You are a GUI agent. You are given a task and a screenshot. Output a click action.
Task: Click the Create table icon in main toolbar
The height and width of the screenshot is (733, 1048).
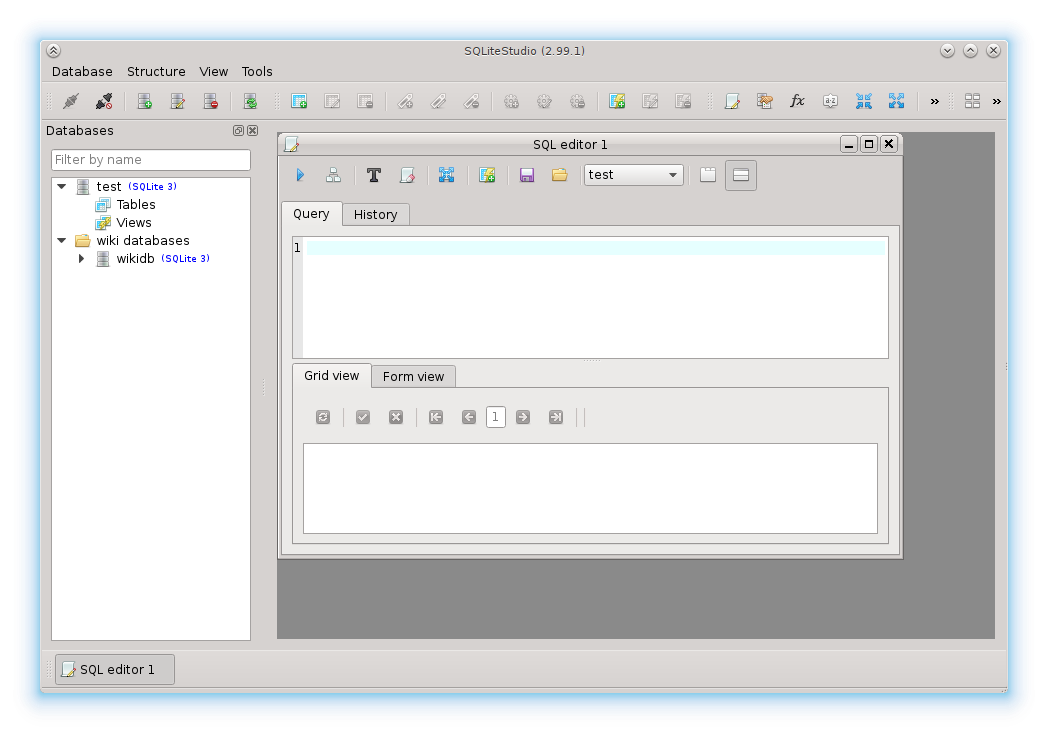(299, 102)
